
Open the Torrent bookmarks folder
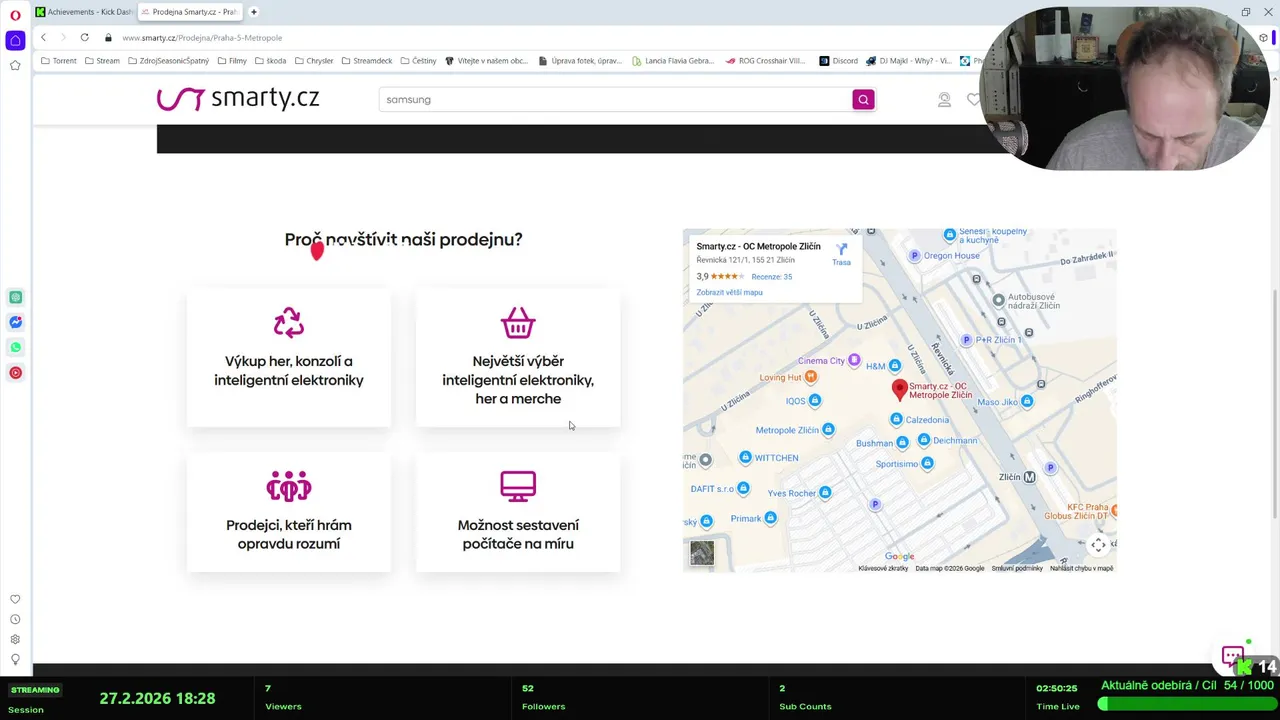tap(59, 61)
